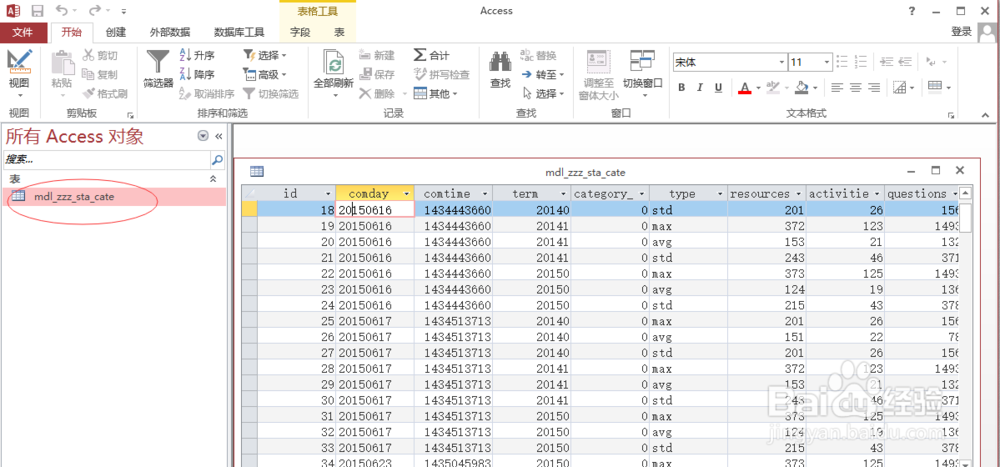Switch to the 表 table tools tab

339,33
